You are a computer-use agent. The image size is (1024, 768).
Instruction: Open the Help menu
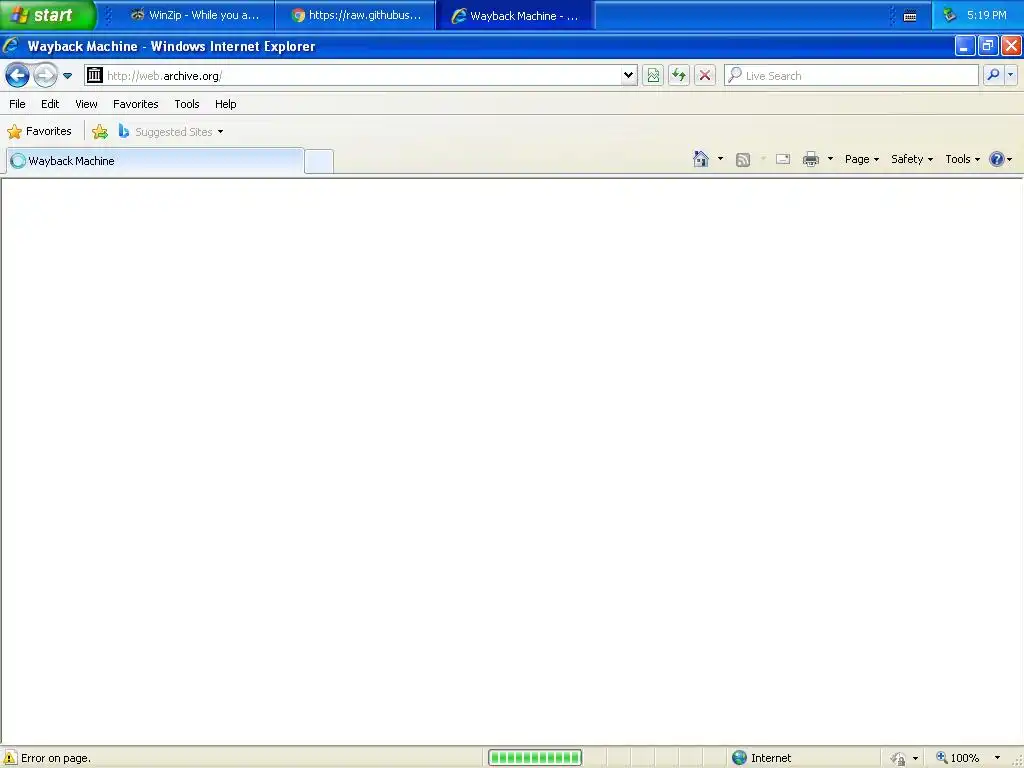(x=225, y=104)
